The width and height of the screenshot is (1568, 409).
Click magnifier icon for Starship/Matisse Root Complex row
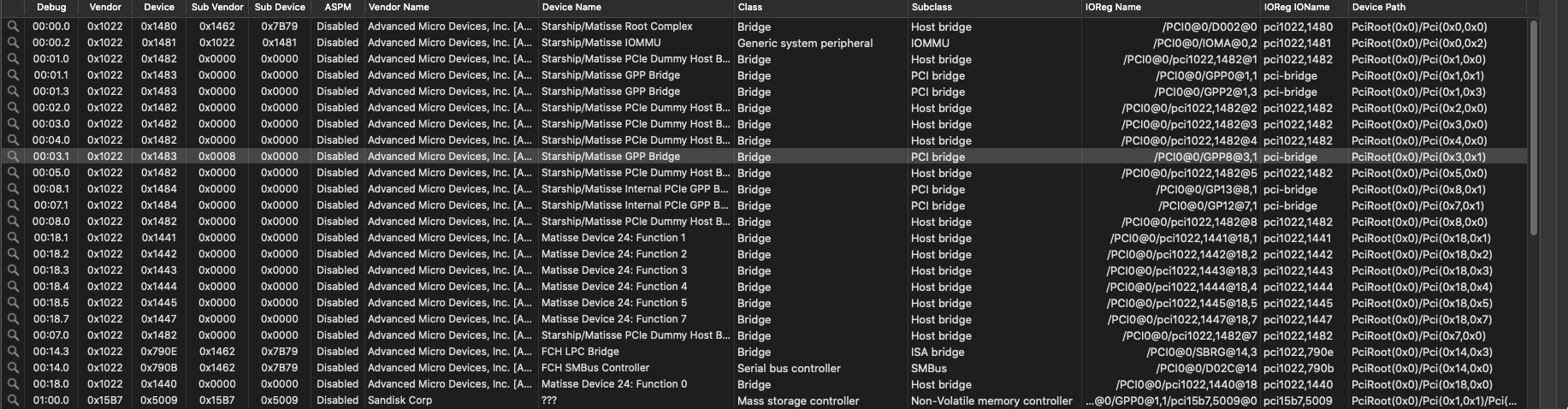pos(13,27)
